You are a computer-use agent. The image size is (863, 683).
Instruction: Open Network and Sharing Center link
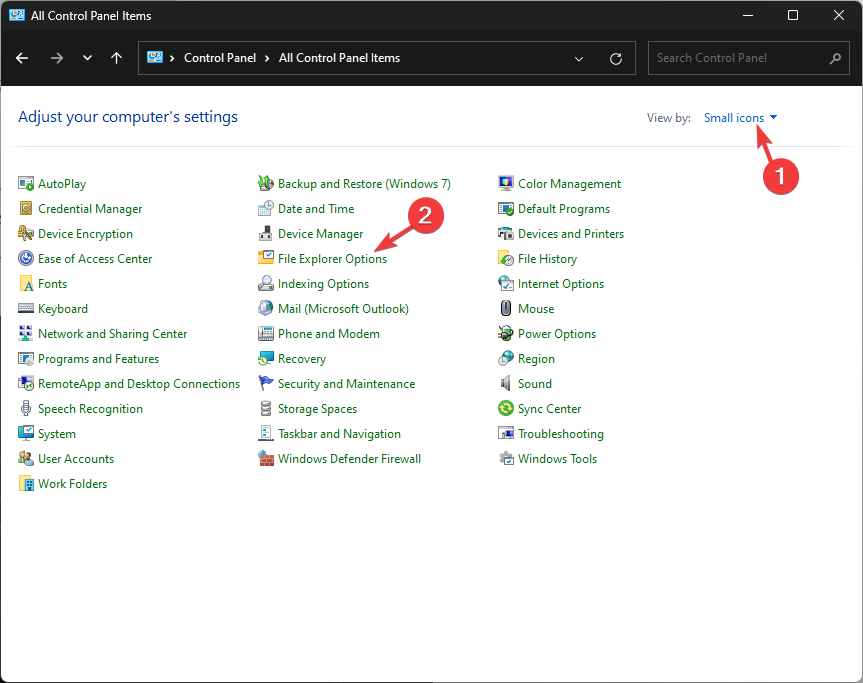112,334
